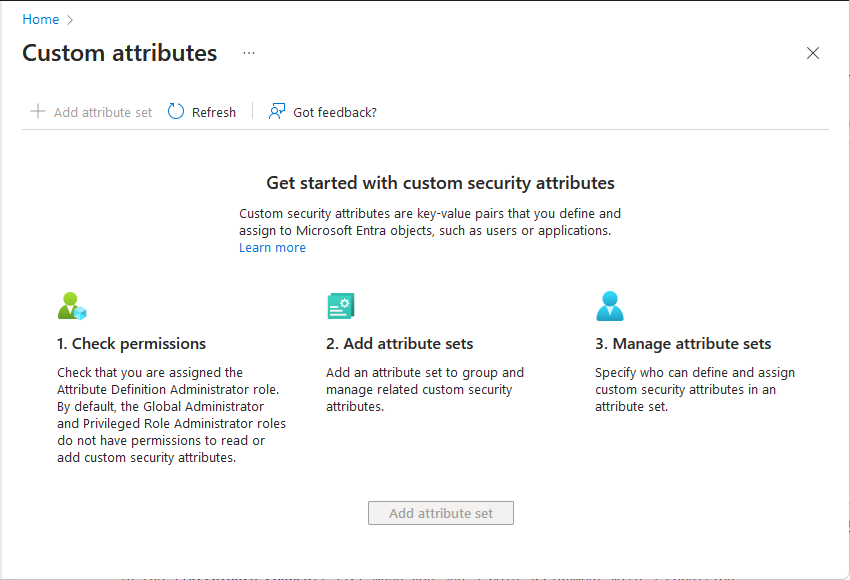This screenshot has height=580, width=850.
Task: Select Got feedback? toolbar label
Action: (335, 113)
